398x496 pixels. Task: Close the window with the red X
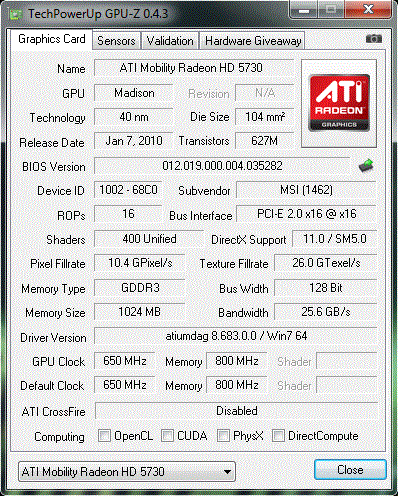pos(368,9)
